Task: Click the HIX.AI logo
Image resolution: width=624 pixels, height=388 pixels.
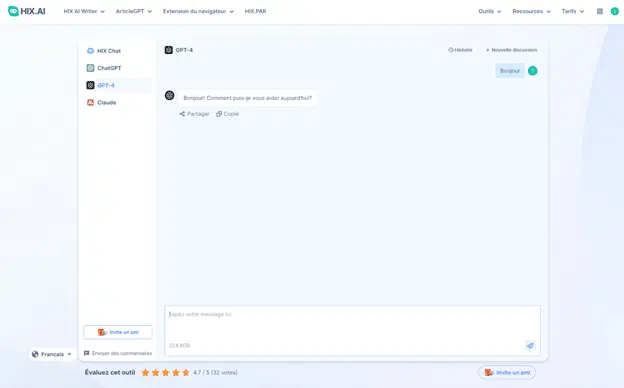Action: click(27, 11)
